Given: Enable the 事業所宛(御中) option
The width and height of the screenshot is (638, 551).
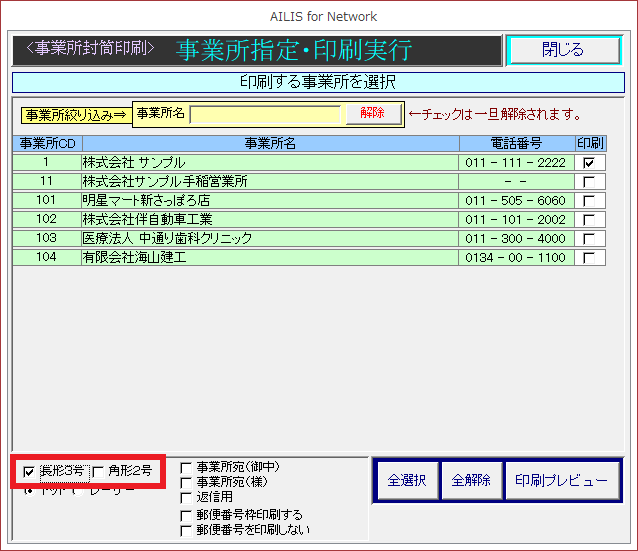Looking at the screenshot, I should click(186, 467).
